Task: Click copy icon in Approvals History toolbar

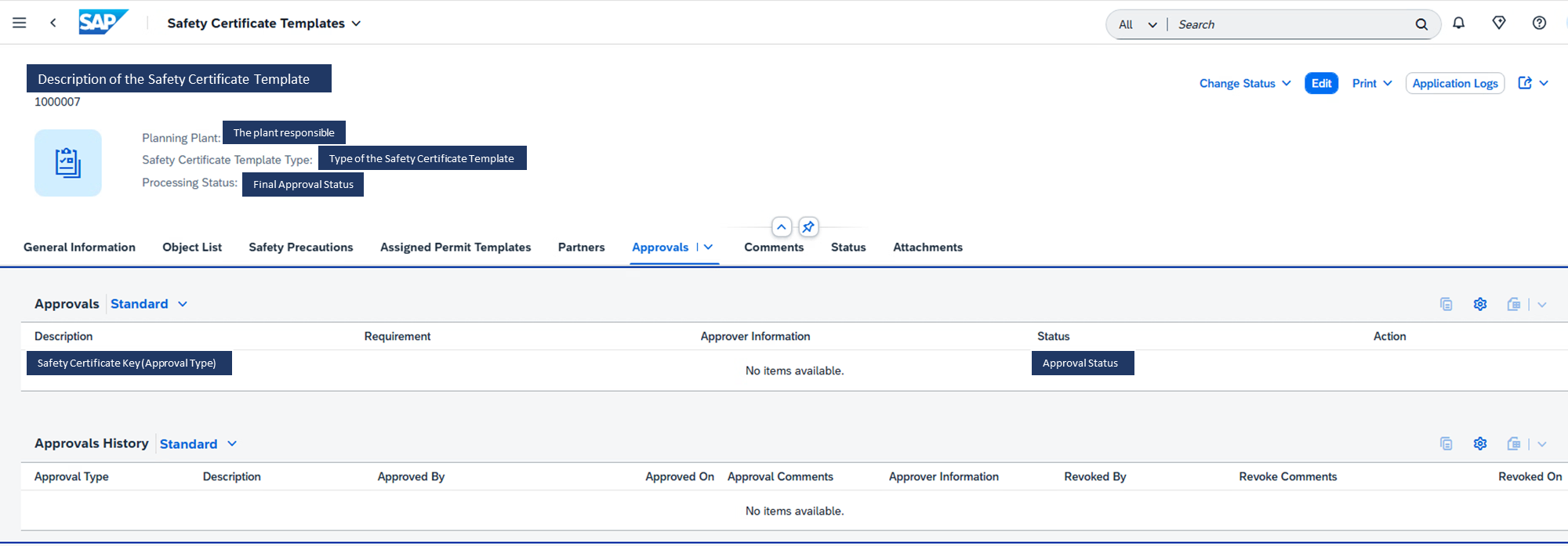Action: [1446, 444]
